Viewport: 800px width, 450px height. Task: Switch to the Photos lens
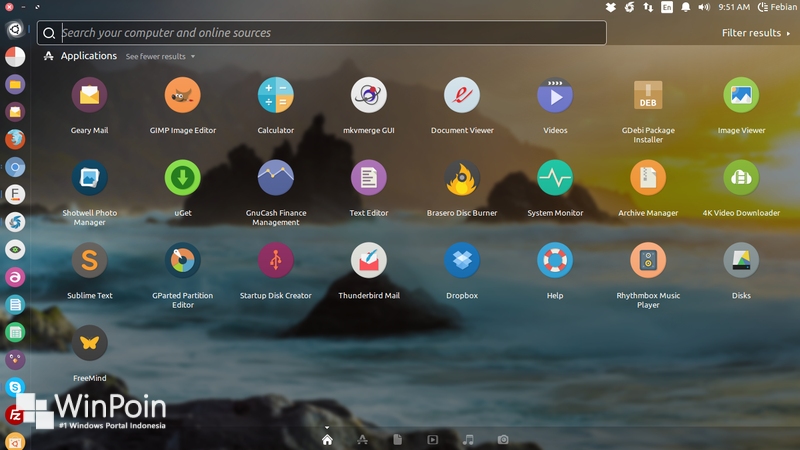(x=503, y=439)
